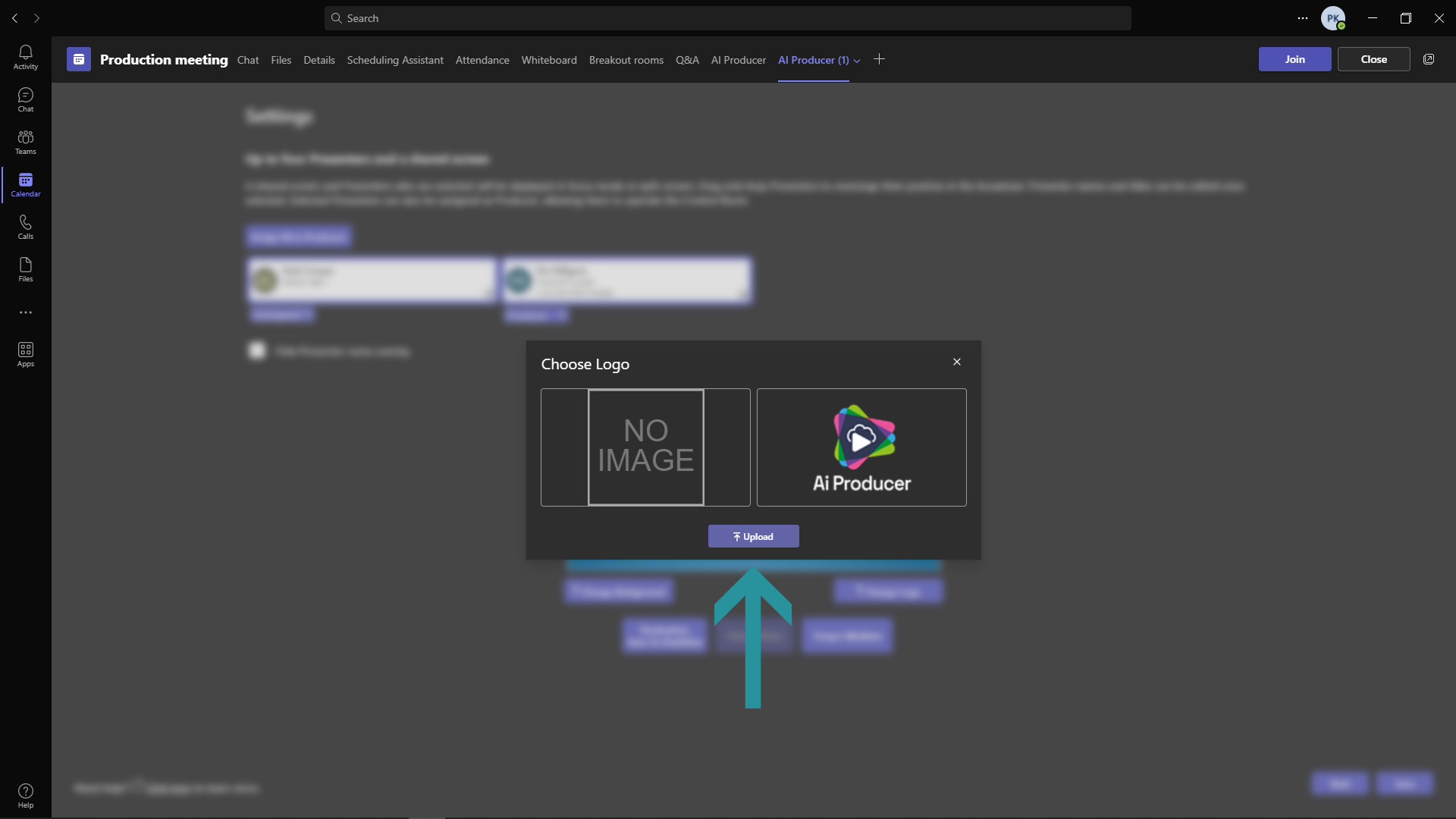Switch to the Breakout rooms tab
The width and height of the screenshot is (1456, 819).
626,60
